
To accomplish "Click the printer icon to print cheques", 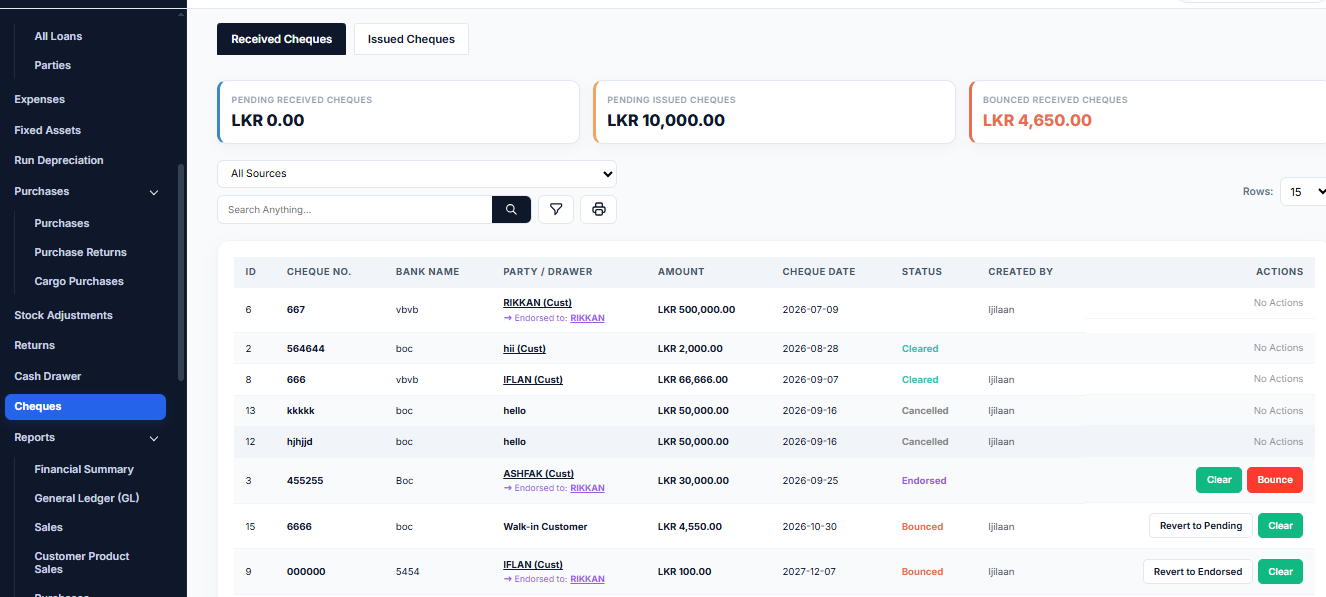I will [599, 210].
